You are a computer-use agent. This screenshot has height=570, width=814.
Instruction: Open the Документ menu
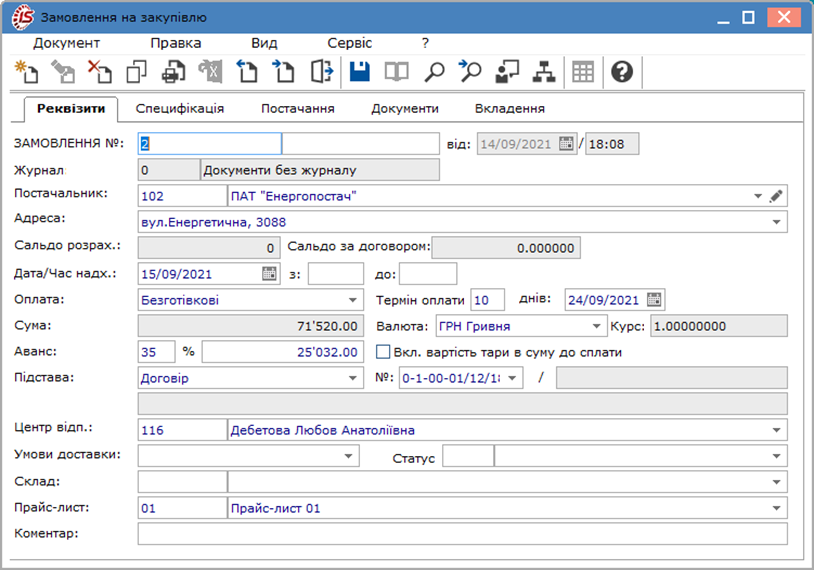[x=66, y=43]
